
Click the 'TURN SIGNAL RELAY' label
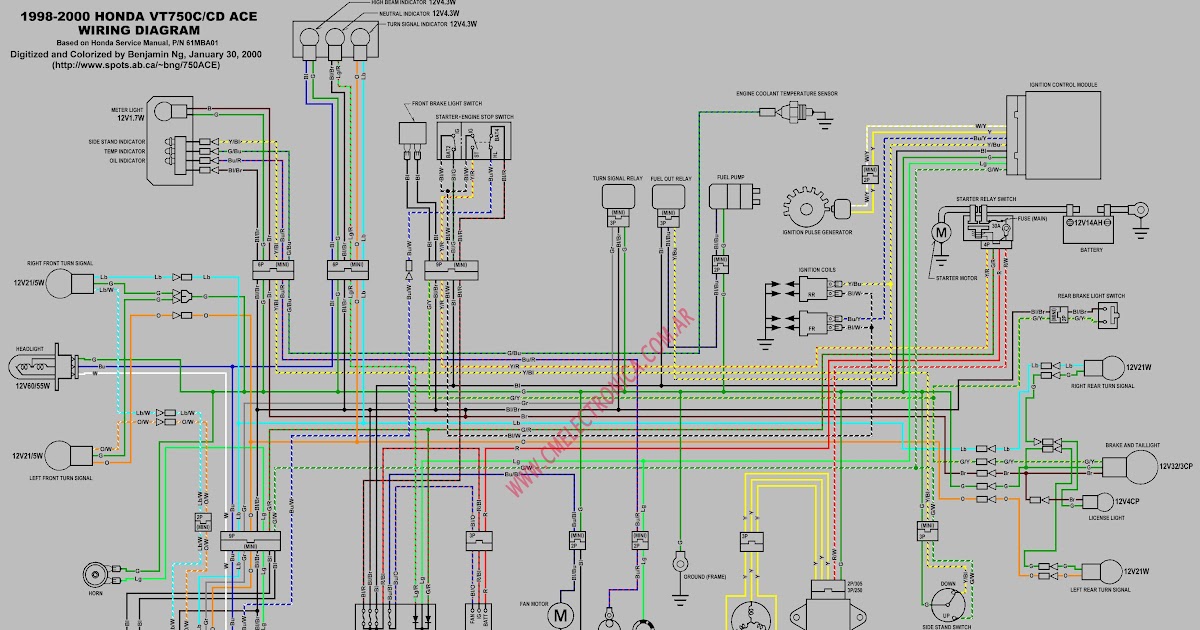pos(617,178)
